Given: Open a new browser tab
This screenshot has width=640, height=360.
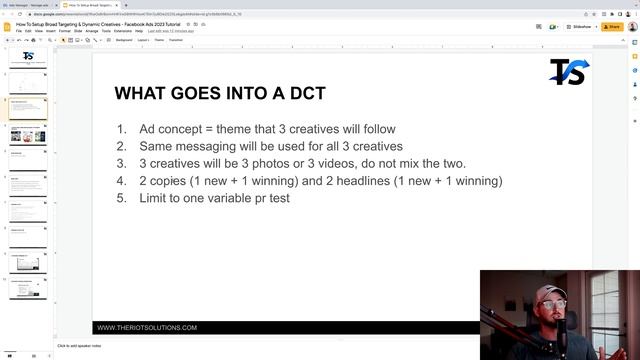Looking at the screenshot, I should [x=126, y=5].
